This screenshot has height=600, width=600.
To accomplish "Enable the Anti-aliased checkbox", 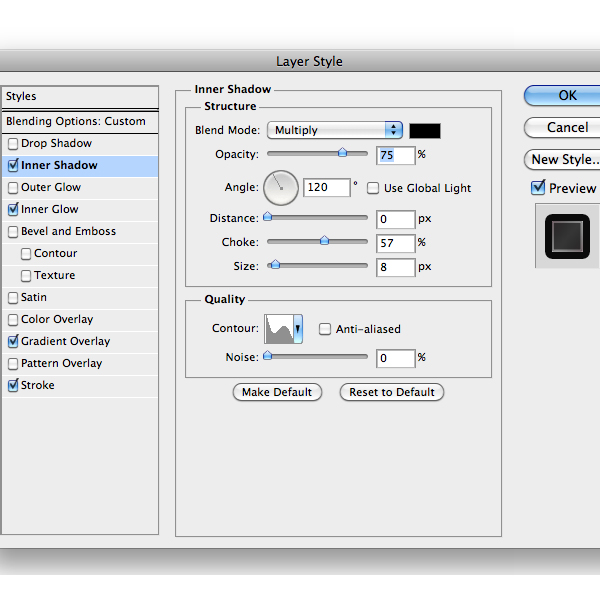I will click(x=325, y=329).
